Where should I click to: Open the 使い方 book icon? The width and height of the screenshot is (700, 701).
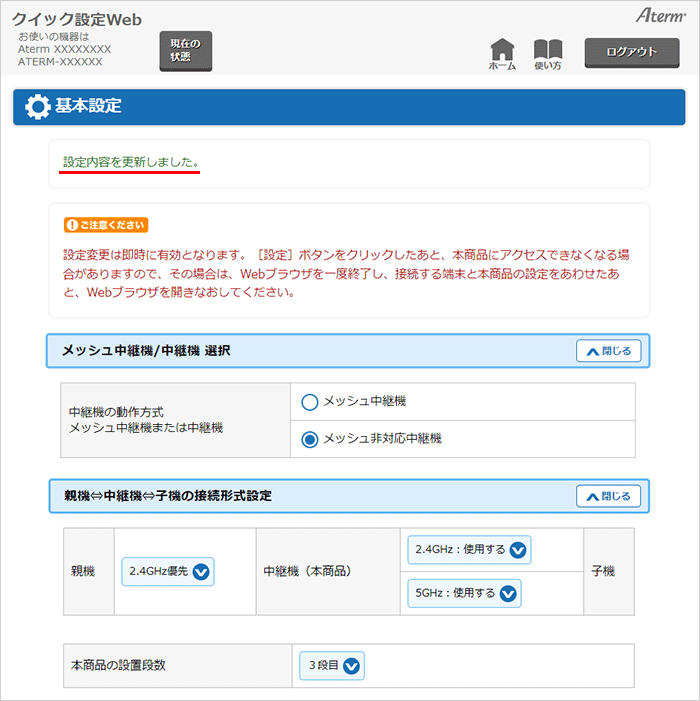coord(548,49)
